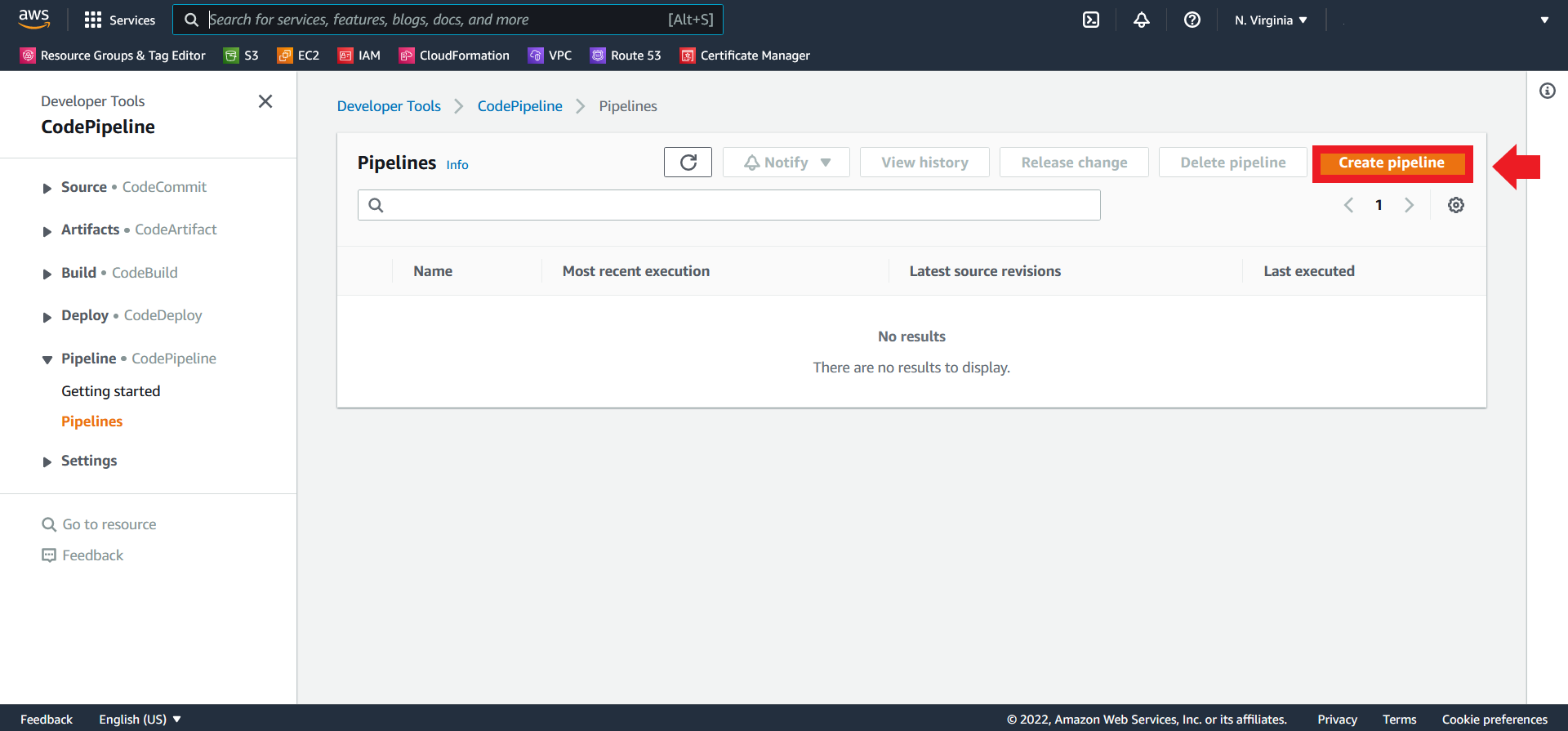Viewport: 1568px width, 731px height.
Task: Open the sidebar Feedback link
Action: coord(82,555)
